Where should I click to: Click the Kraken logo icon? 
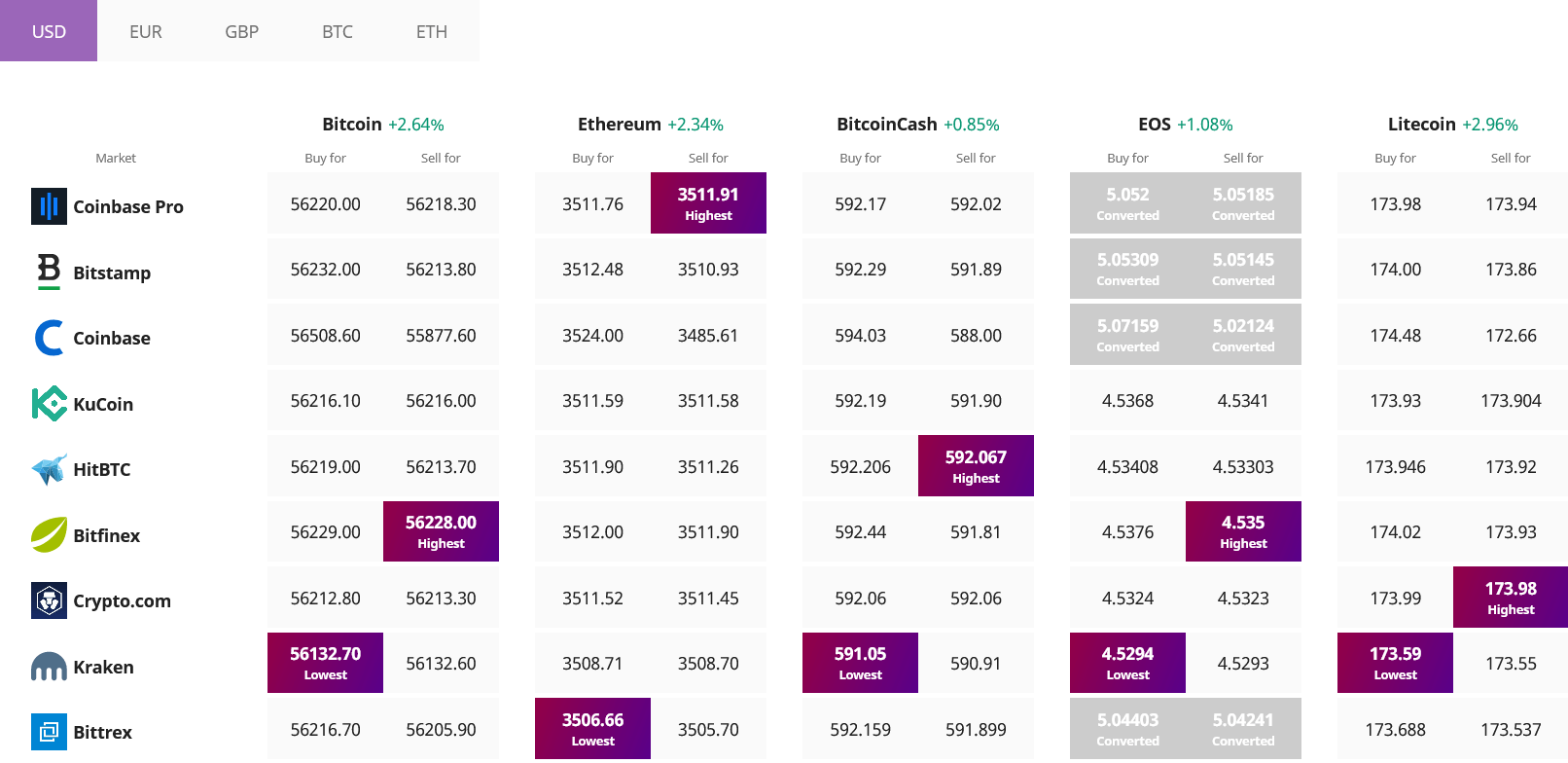click(x=49, y=667)
